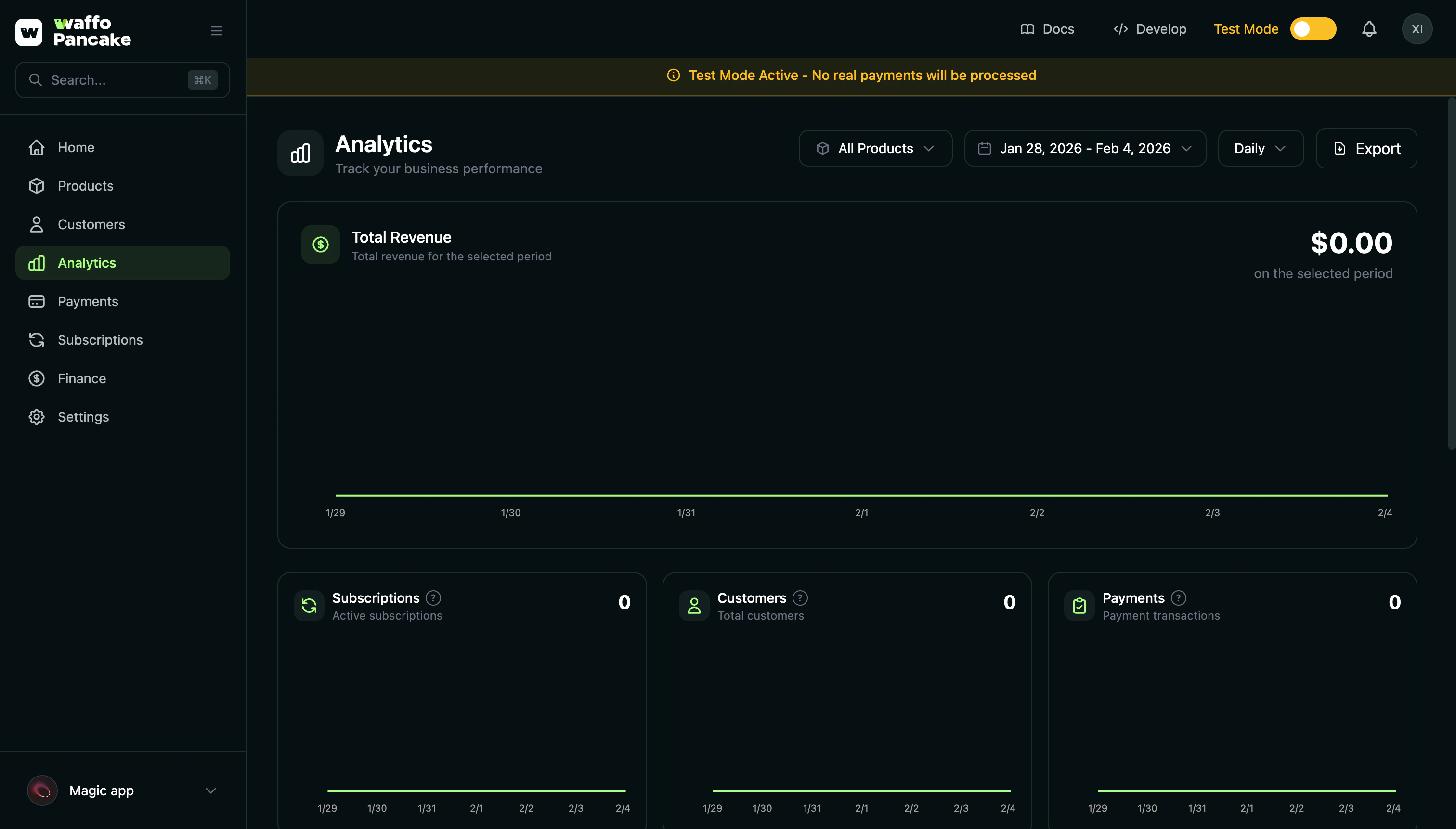The width and height of the screenshot is (1456, 829).
Task: Open the All Products dropdown
Action: 875,148
